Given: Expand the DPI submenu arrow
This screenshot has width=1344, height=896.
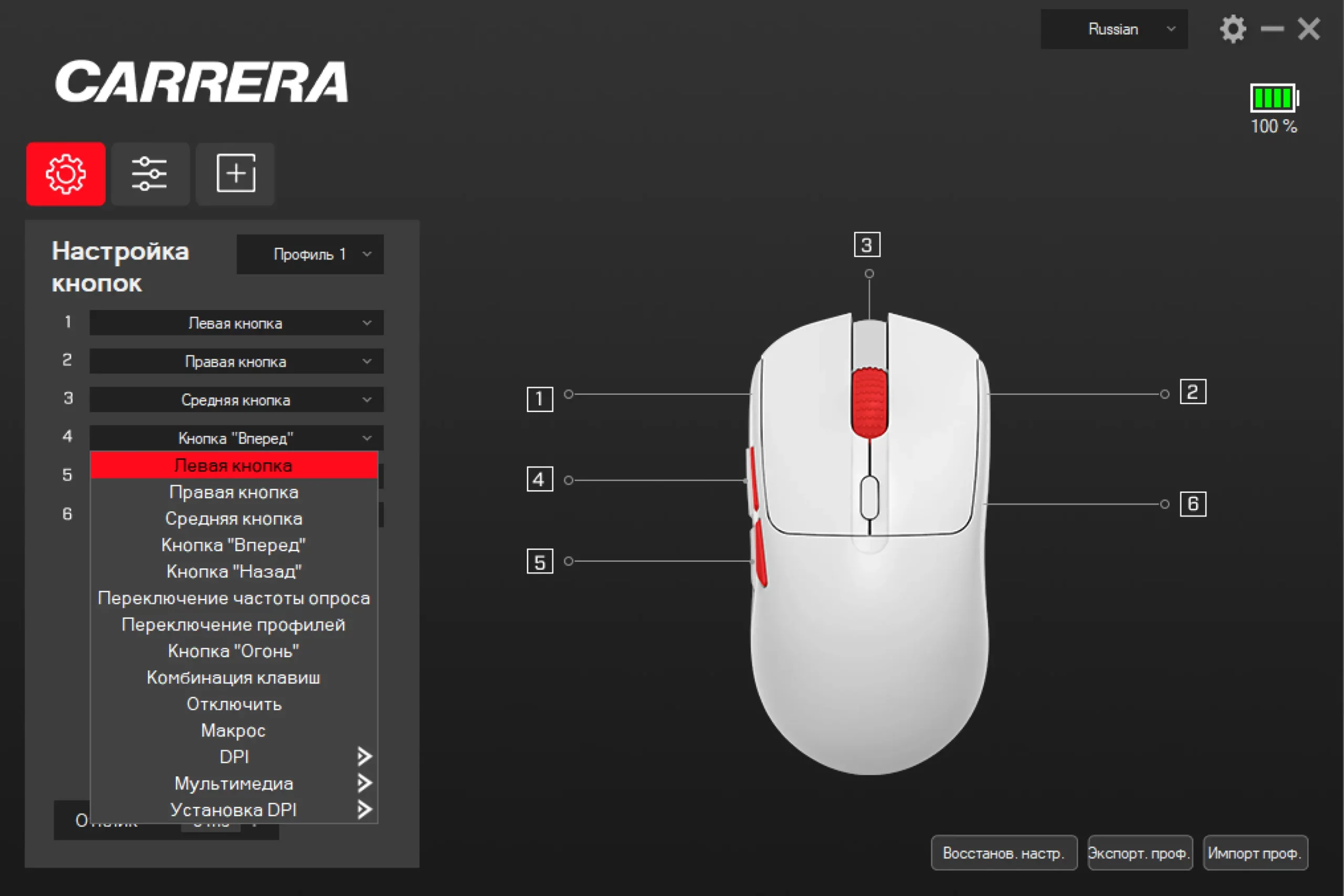Looking at the screenshot, I should (364, 756).
